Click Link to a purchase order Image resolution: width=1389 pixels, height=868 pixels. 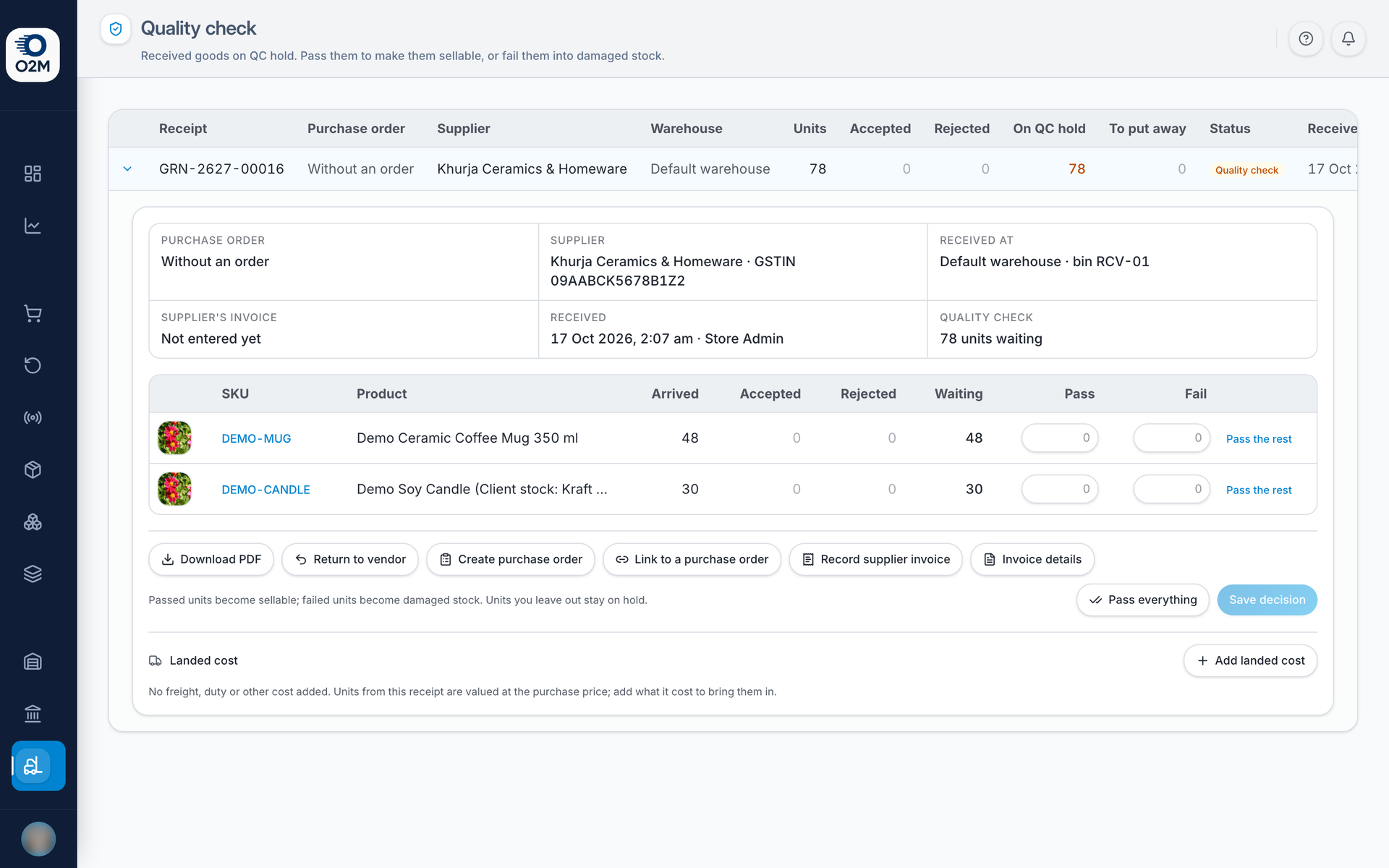click(x=692, y=559)
